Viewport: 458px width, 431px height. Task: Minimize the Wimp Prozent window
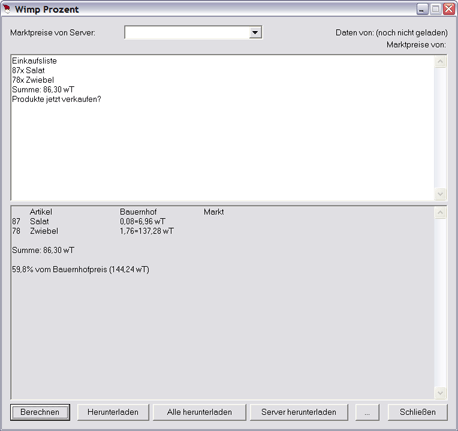422,9
